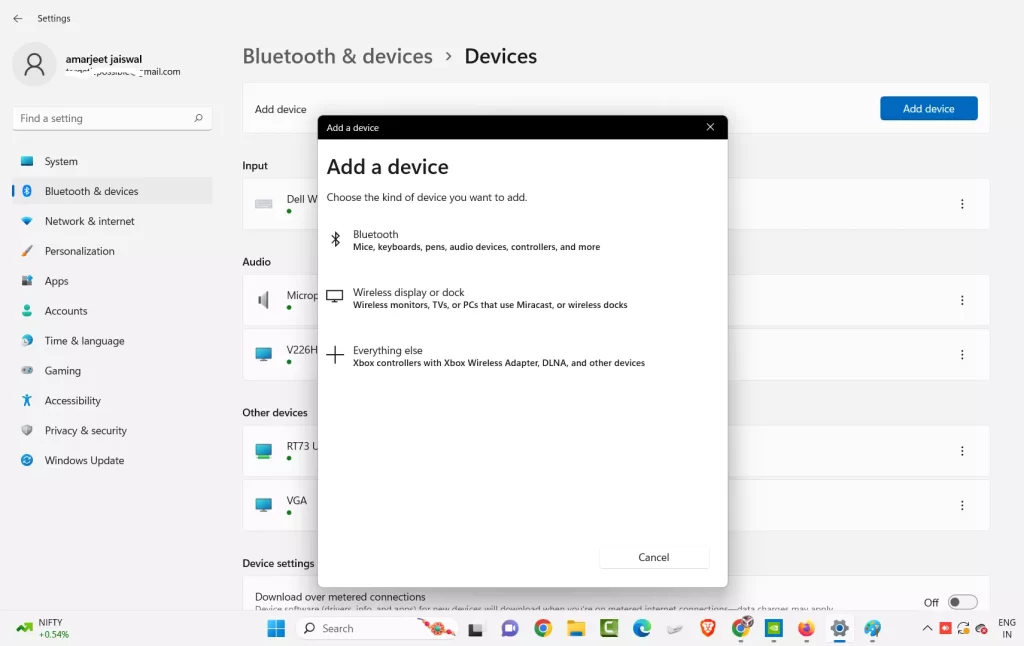This screenshot has height=646, width=1024.
Task: Choose Bluetooth in Add a device dialog
Action: [522, 240]
